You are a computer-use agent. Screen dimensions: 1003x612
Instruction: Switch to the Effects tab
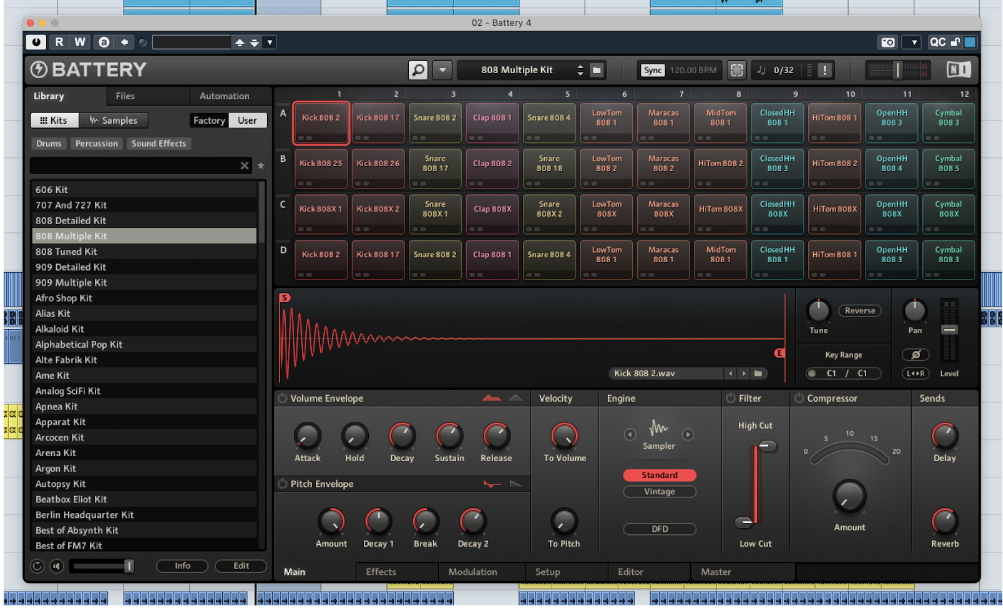pos(381,572)
